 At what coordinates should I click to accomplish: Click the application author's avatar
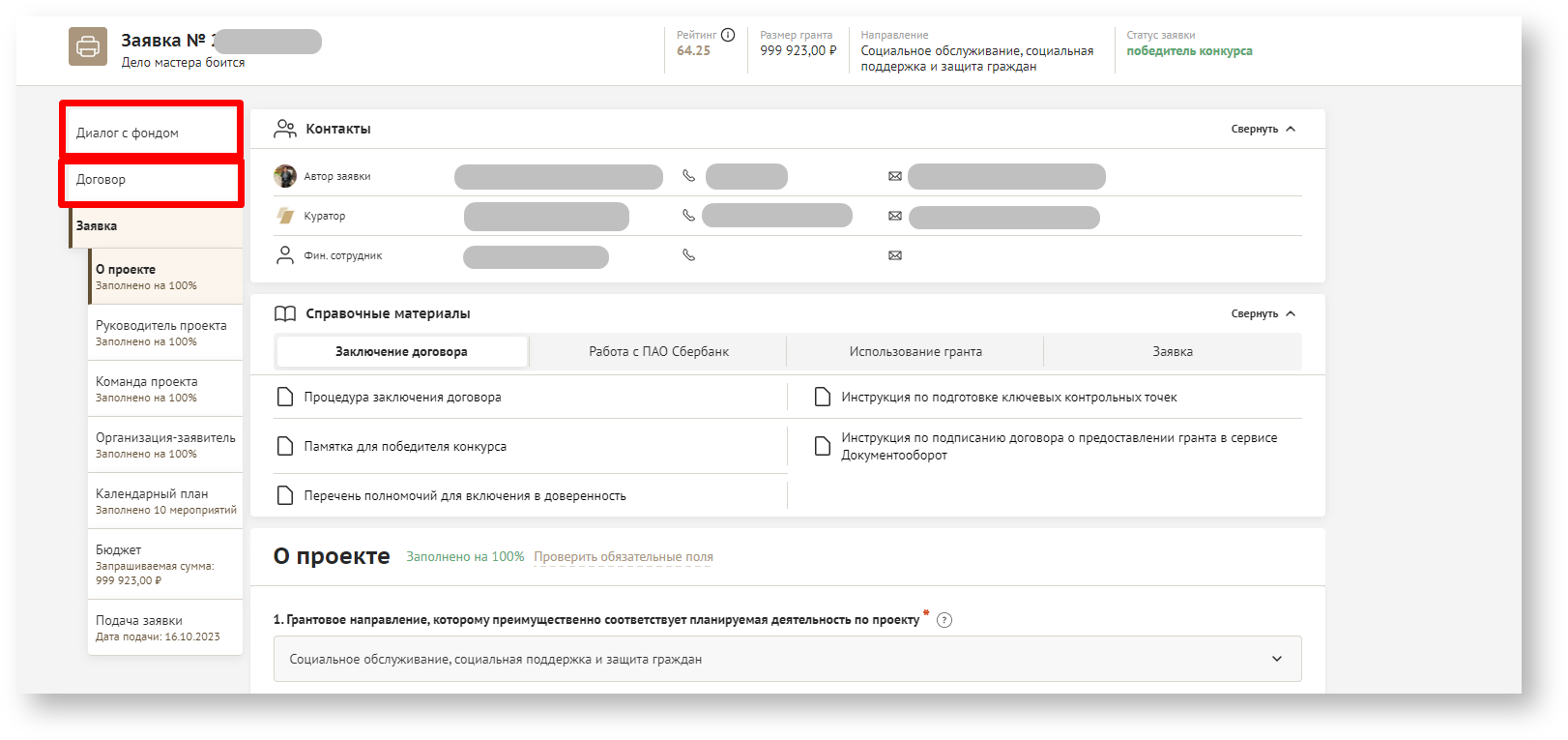285,176
